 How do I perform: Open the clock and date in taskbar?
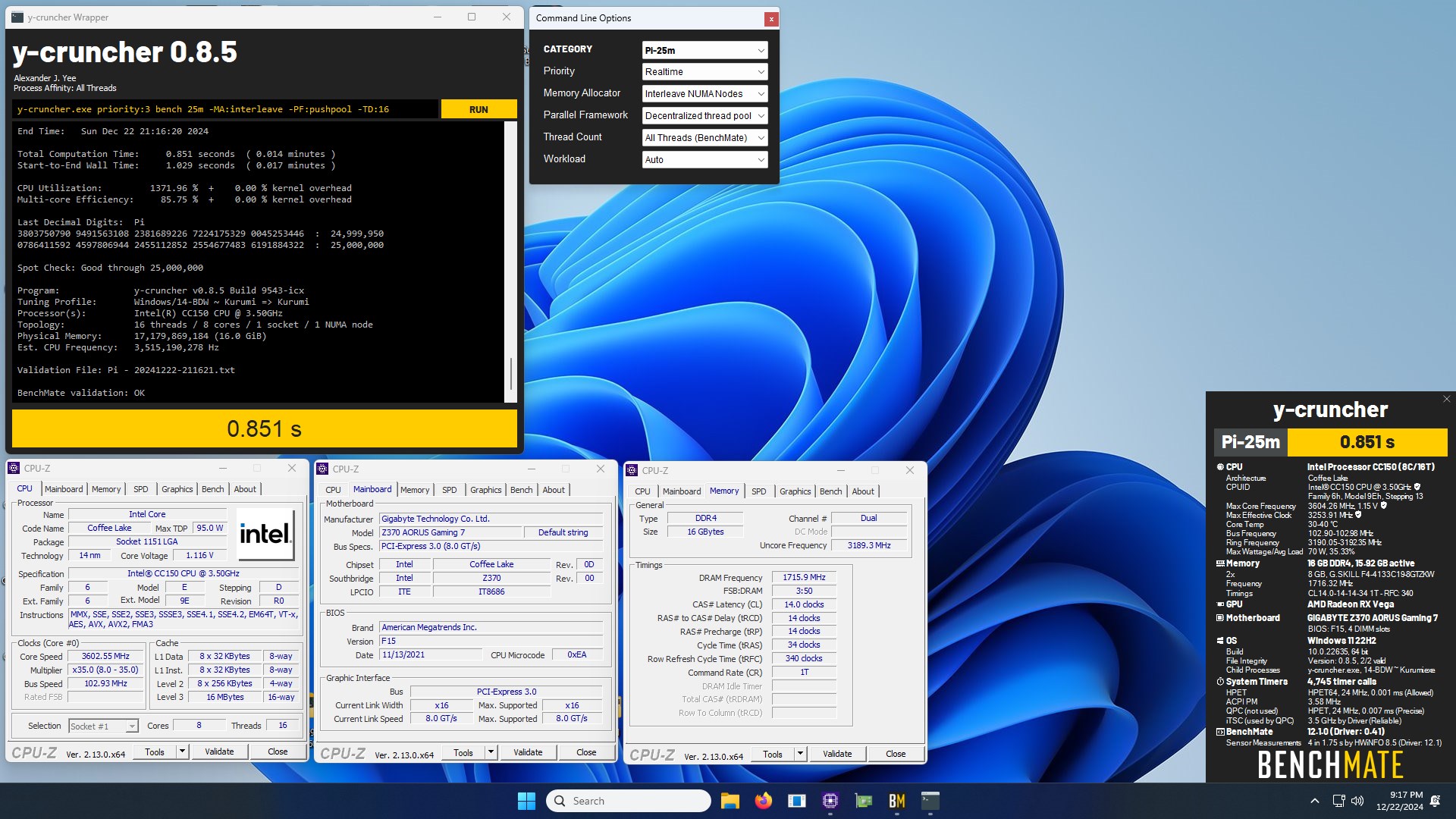click(1400, 801)
